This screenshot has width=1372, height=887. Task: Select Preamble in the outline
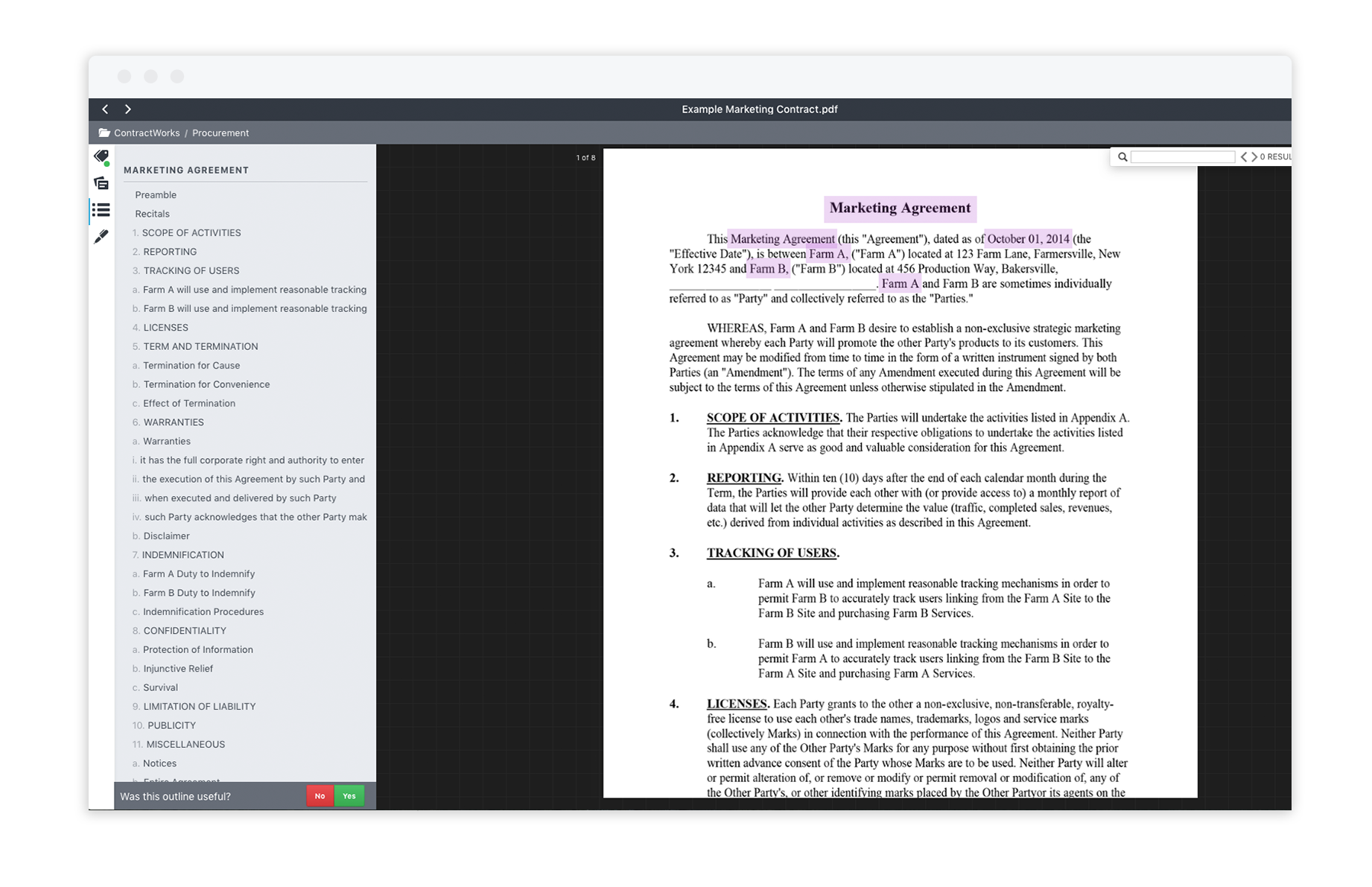pos(156,195)
